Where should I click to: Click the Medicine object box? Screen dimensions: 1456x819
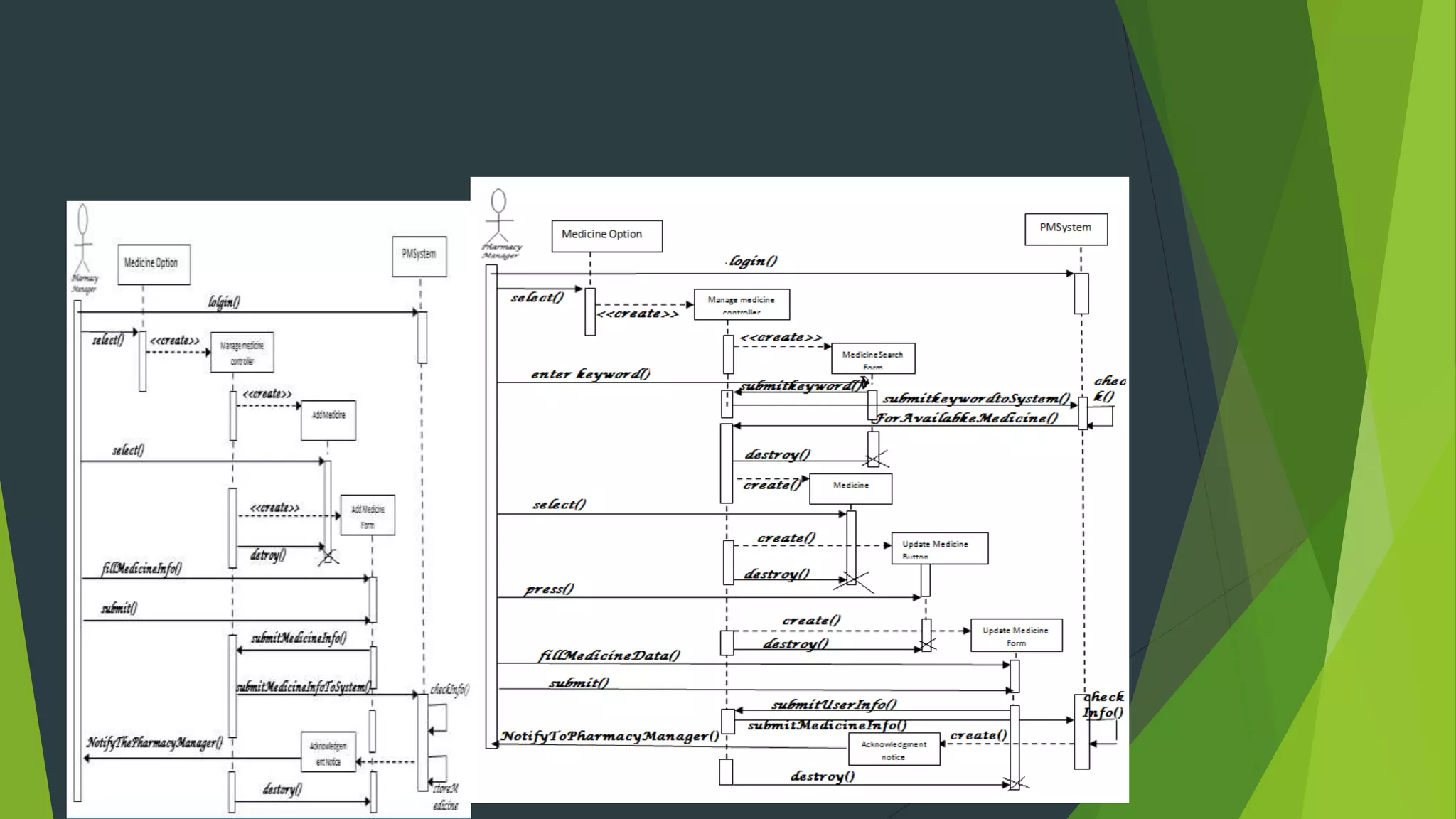coord(850,488)
